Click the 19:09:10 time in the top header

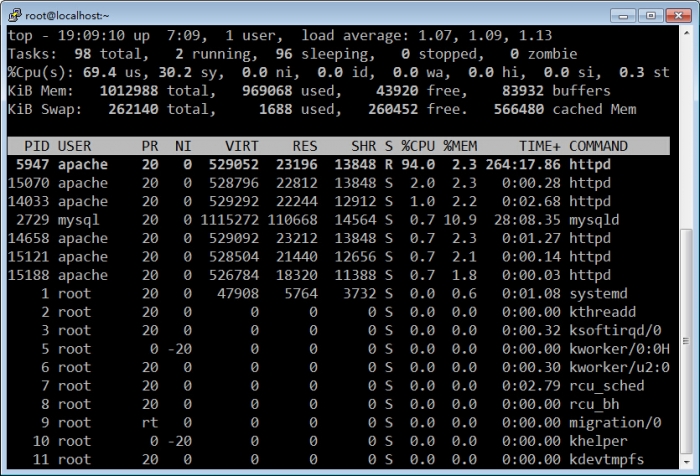(91, 35)
